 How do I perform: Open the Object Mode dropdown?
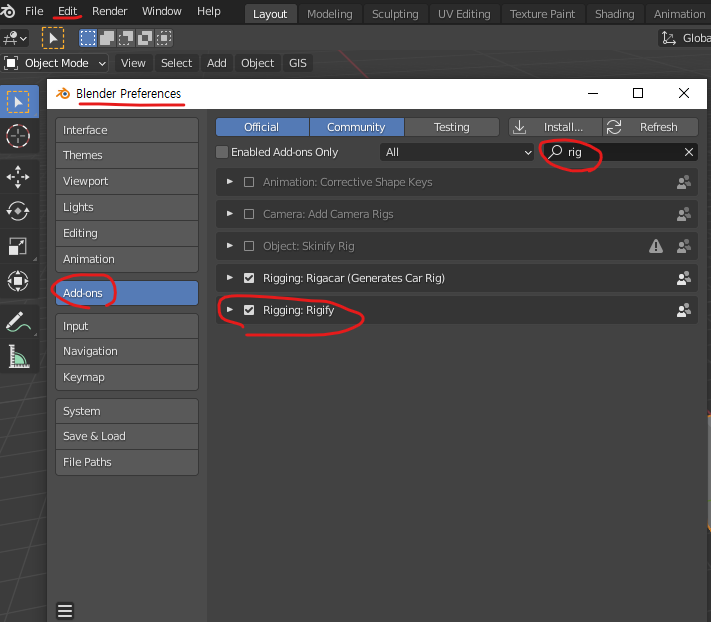pos(55,63)
